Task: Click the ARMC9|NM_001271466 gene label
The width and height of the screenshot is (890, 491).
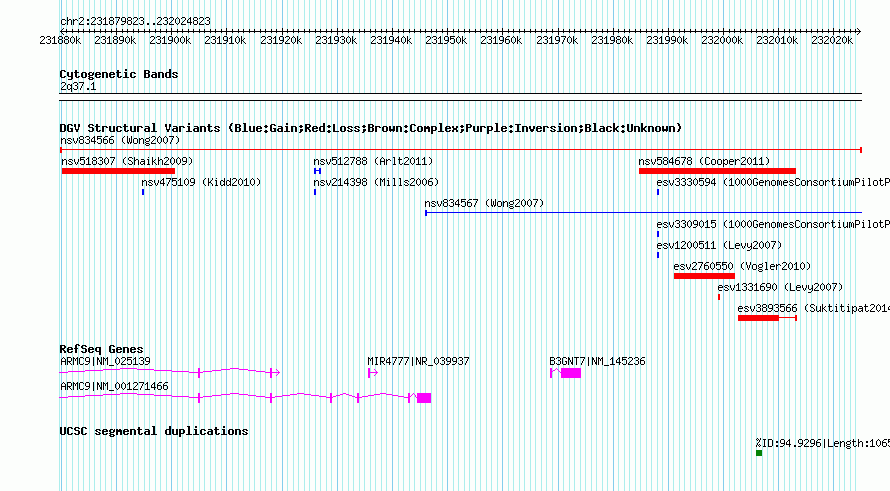Action: point(114,386)
